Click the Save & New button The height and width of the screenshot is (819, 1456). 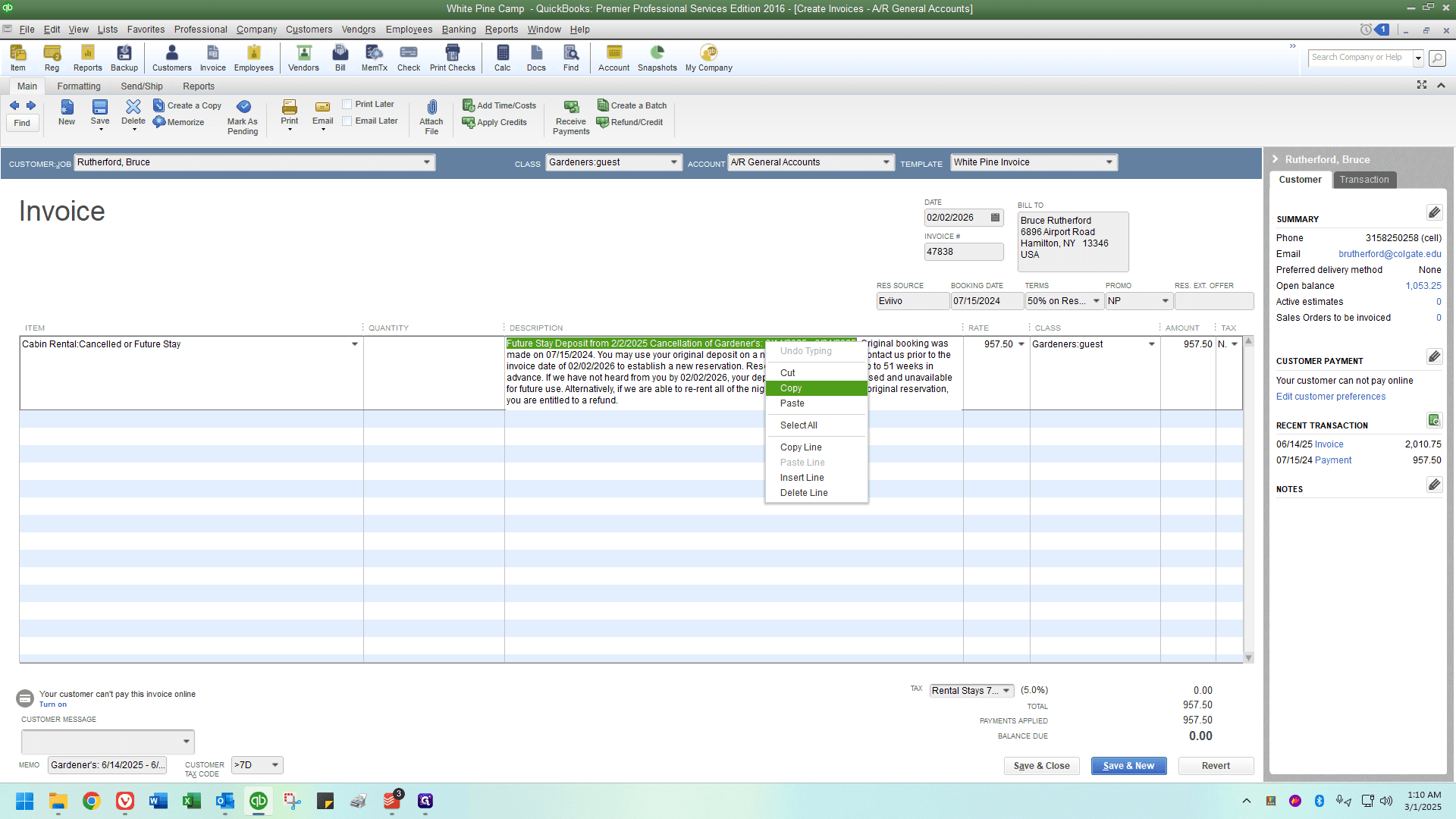(1128, 766)
